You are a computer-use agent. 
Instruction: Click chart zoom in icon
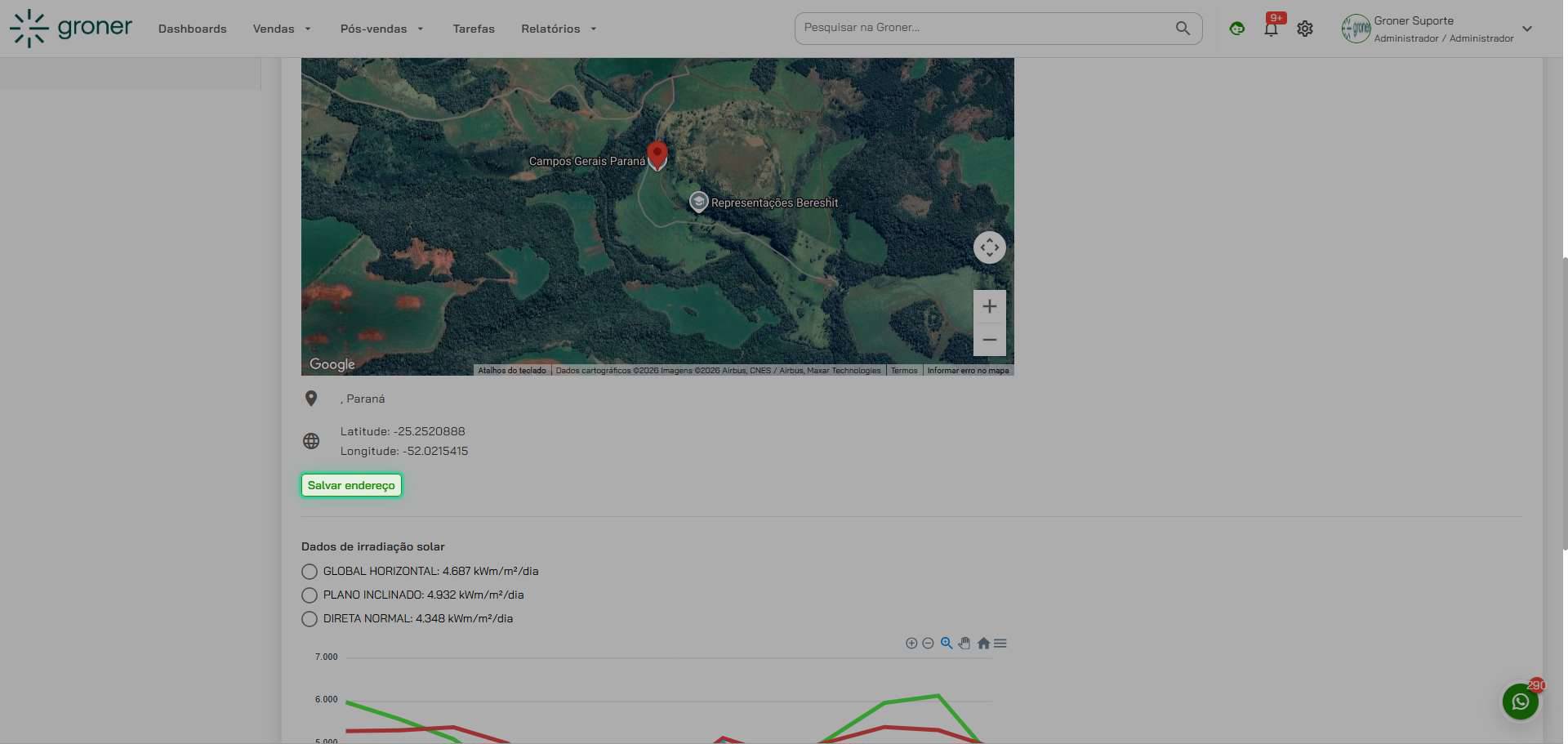click(x=911, y=644)
